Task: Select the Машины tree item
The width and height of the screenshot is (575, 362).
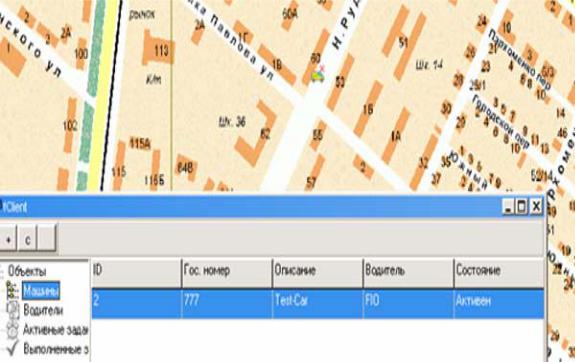Action: click(41, 291)
